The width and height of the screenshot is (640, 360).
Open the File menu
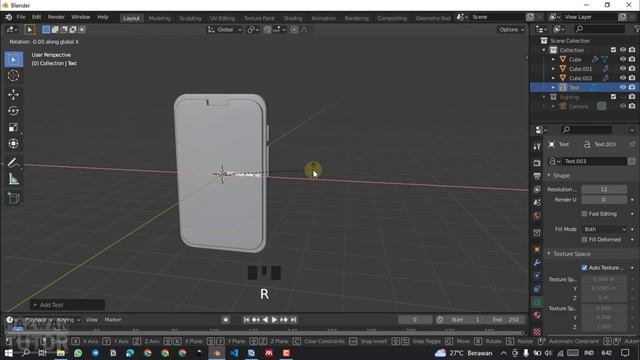pos(21,17)
